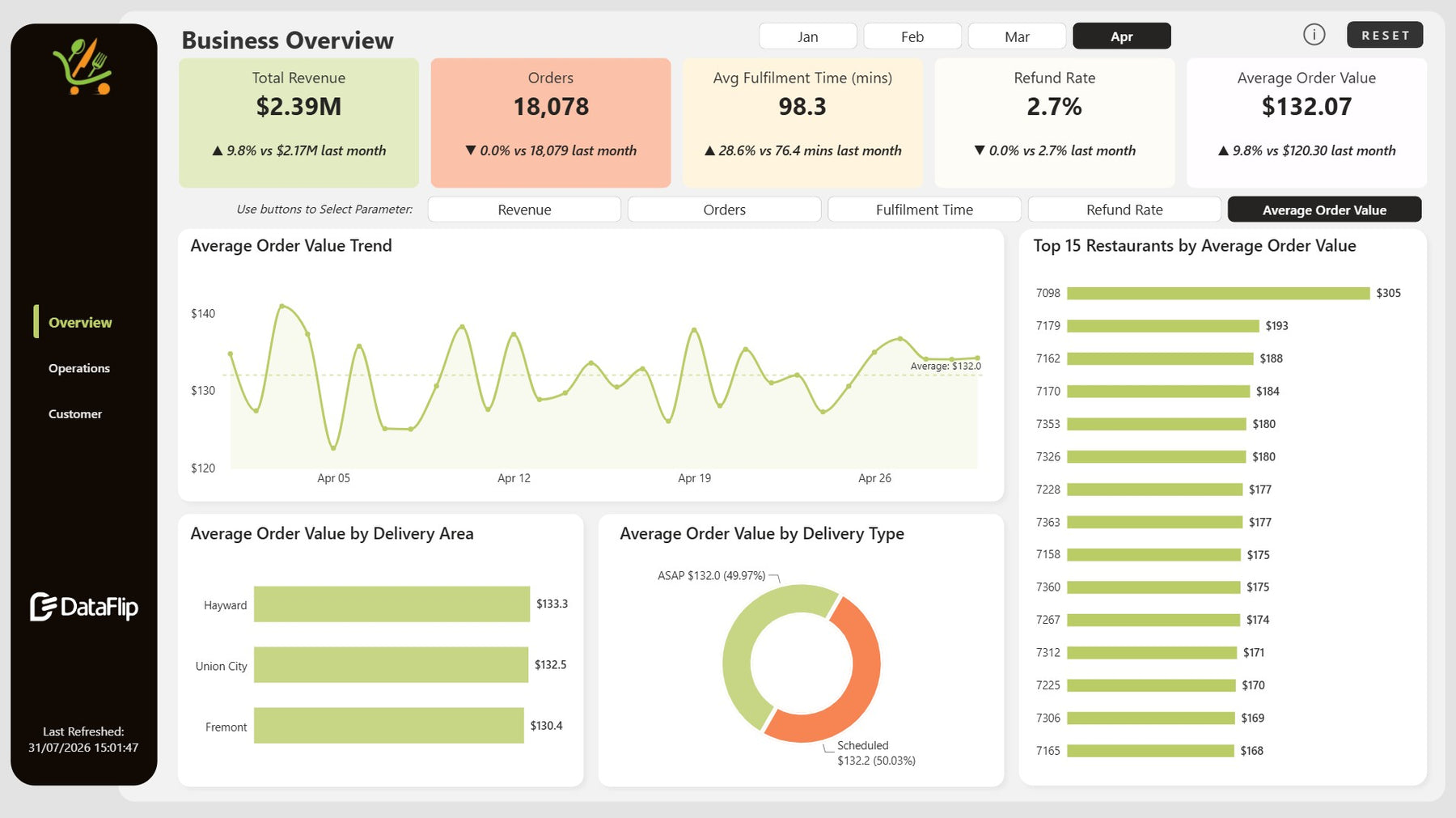Click the food cart logo icon
This screenshot has height=818, width=1456.
pyautogui.click(x=83, y=66)
